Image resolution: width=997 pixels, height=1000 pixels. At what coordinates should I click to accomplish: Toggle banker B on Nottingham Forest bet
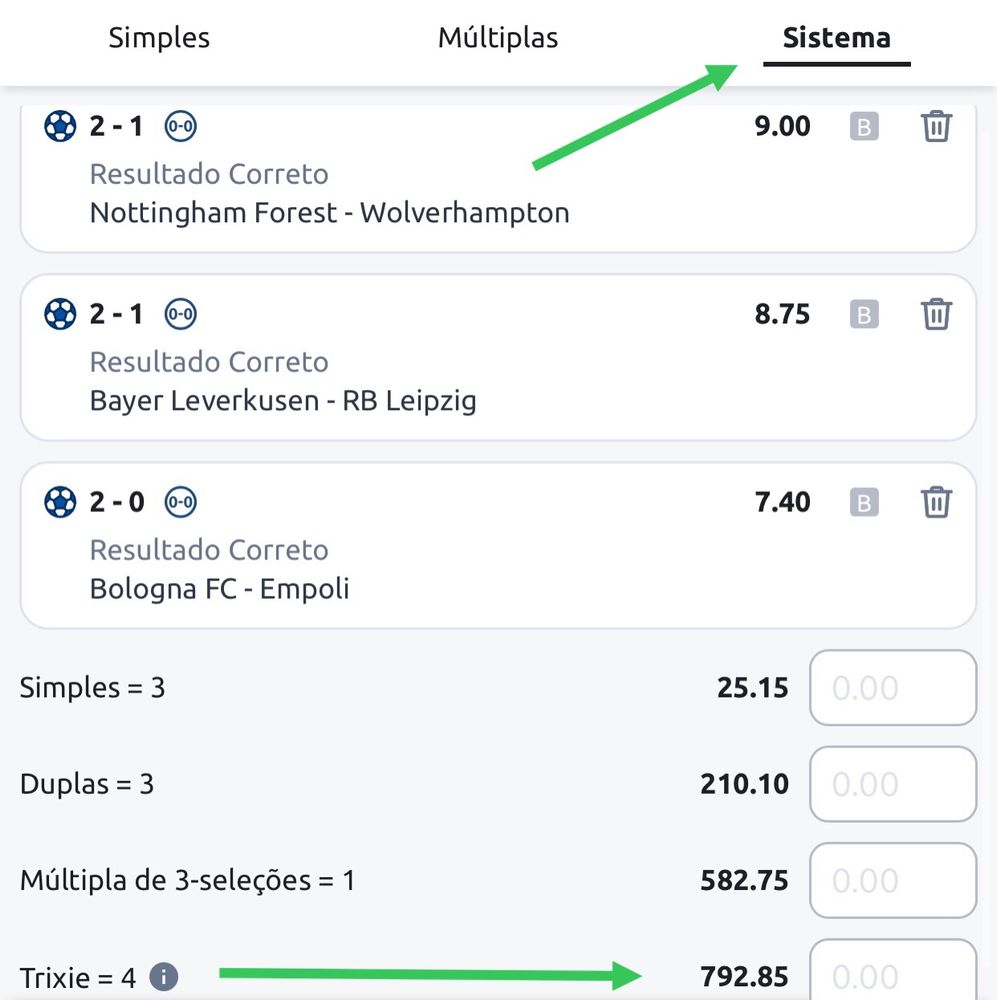tap(864, 126)
